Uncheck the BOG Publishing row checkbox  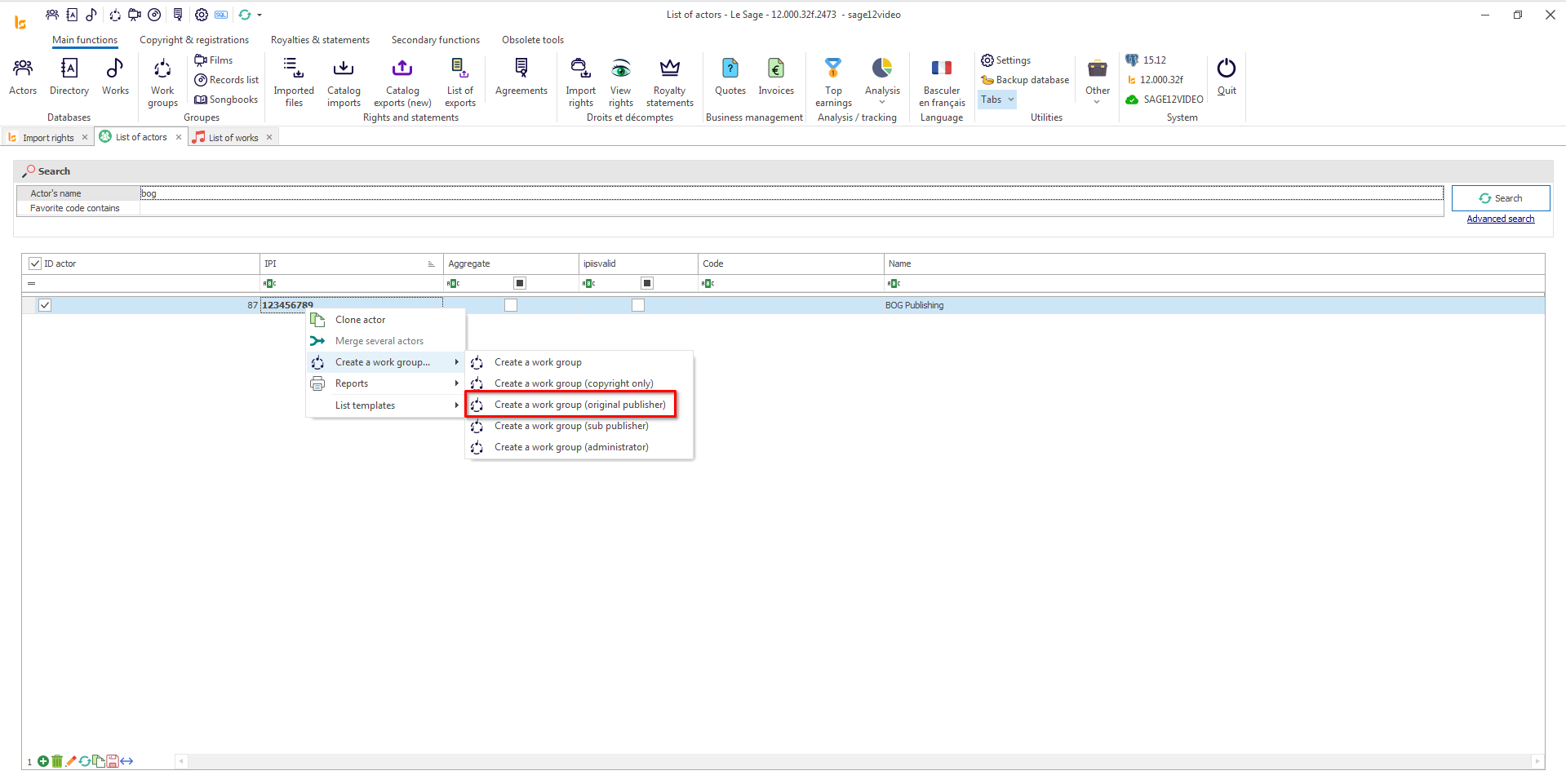(45, 305)
